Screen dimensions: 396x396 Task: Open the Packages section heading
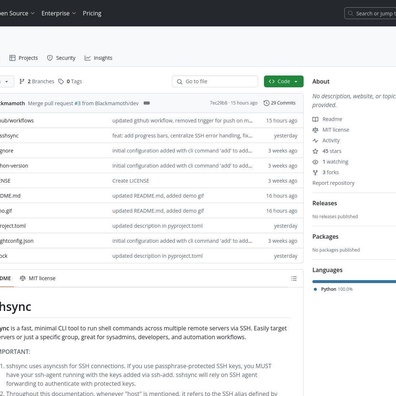(x=325, y=237)
